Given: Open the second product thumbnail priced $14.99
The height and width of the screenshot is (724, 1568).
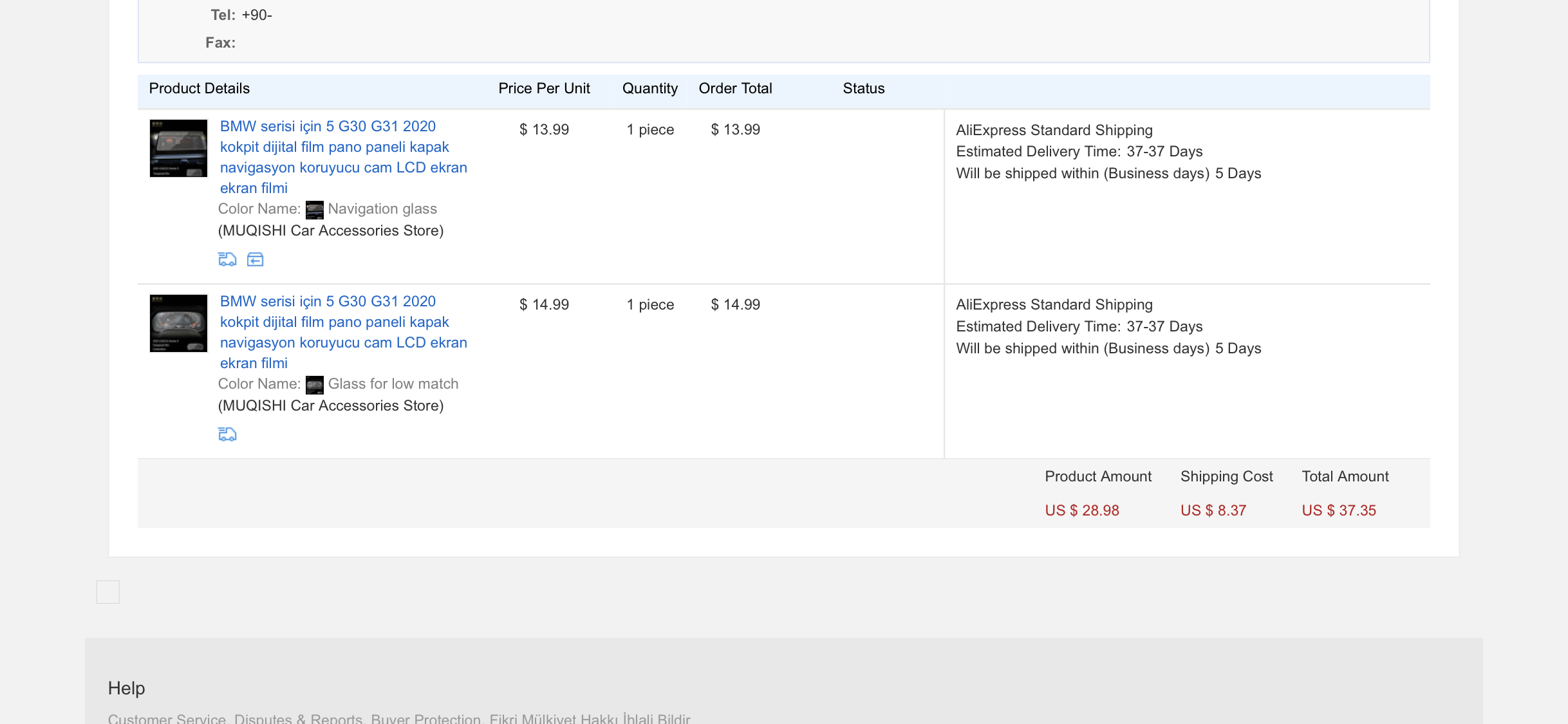Looking at the screenshot, I should tap(178, 323).
